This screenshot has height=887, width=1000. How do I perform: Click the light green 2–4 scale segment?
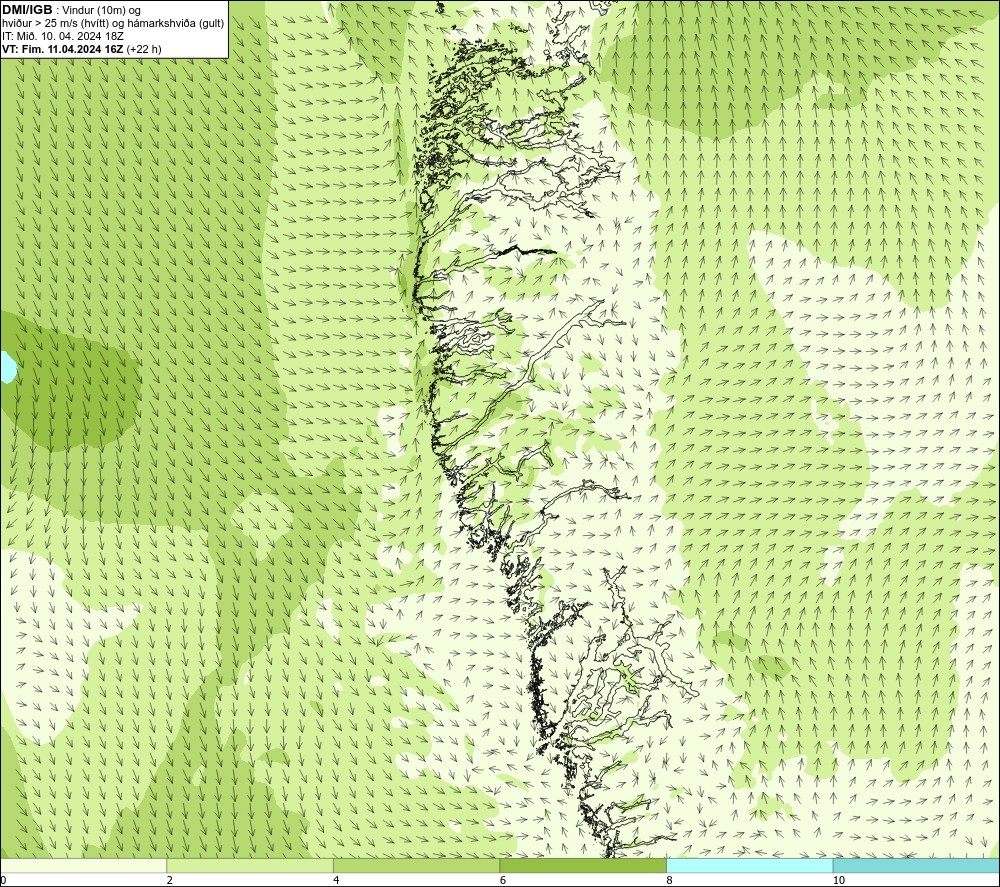250,865
